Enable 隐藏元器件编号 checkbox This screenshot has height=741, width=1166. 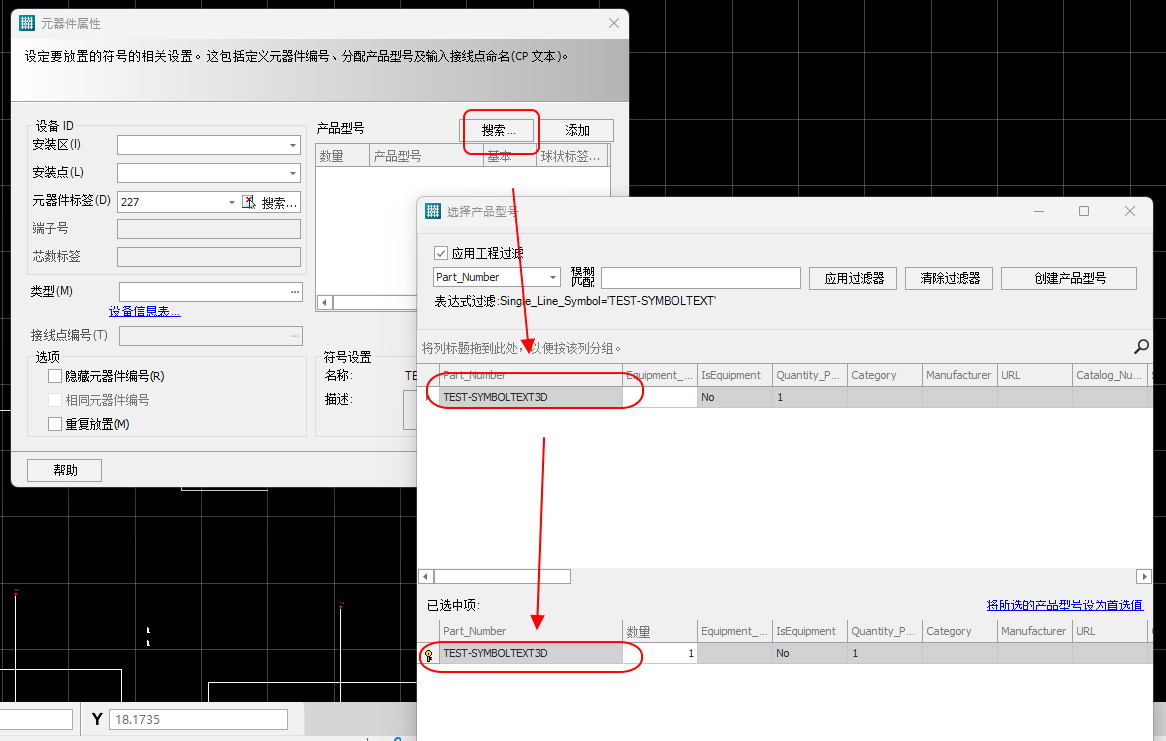[55, 376]
